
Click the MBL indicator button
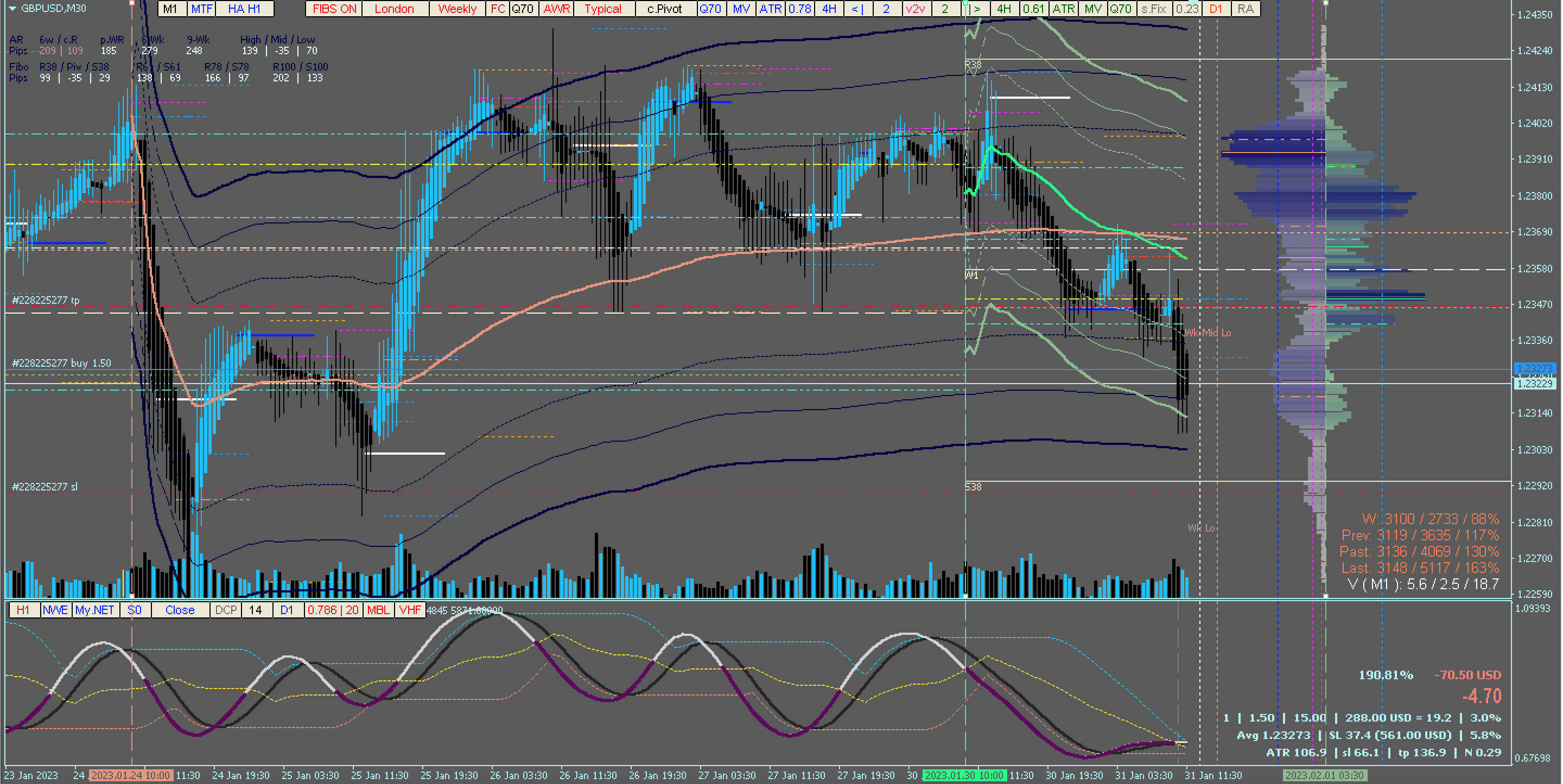pos(378,610)
